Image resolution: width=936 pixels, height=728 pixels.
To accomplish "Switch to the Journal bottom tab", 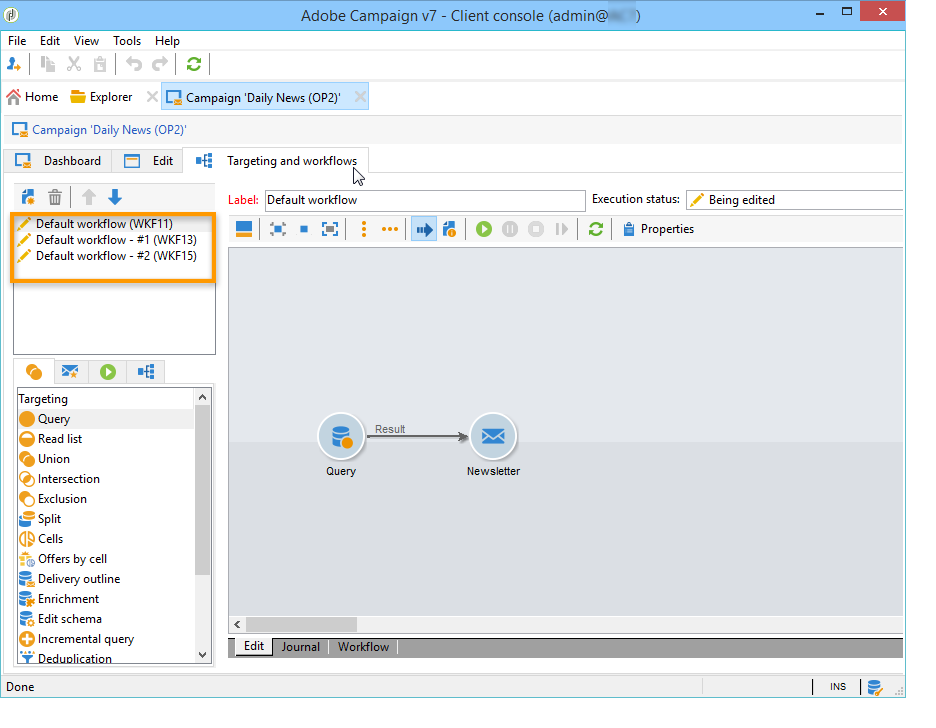I will pyautogui.click(x=300, y=647).
